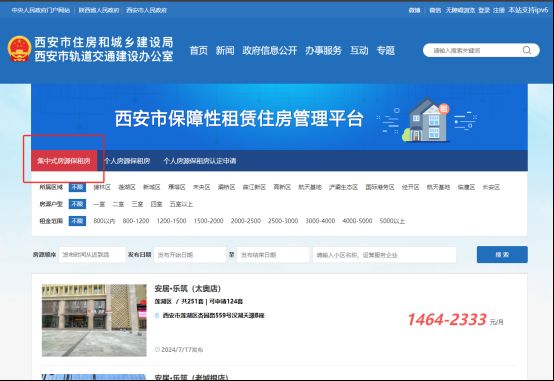The image size is (554, 381).
Task: Open the 安居·乐筑（太奥店）title link
Action: (x=188, y=289)
